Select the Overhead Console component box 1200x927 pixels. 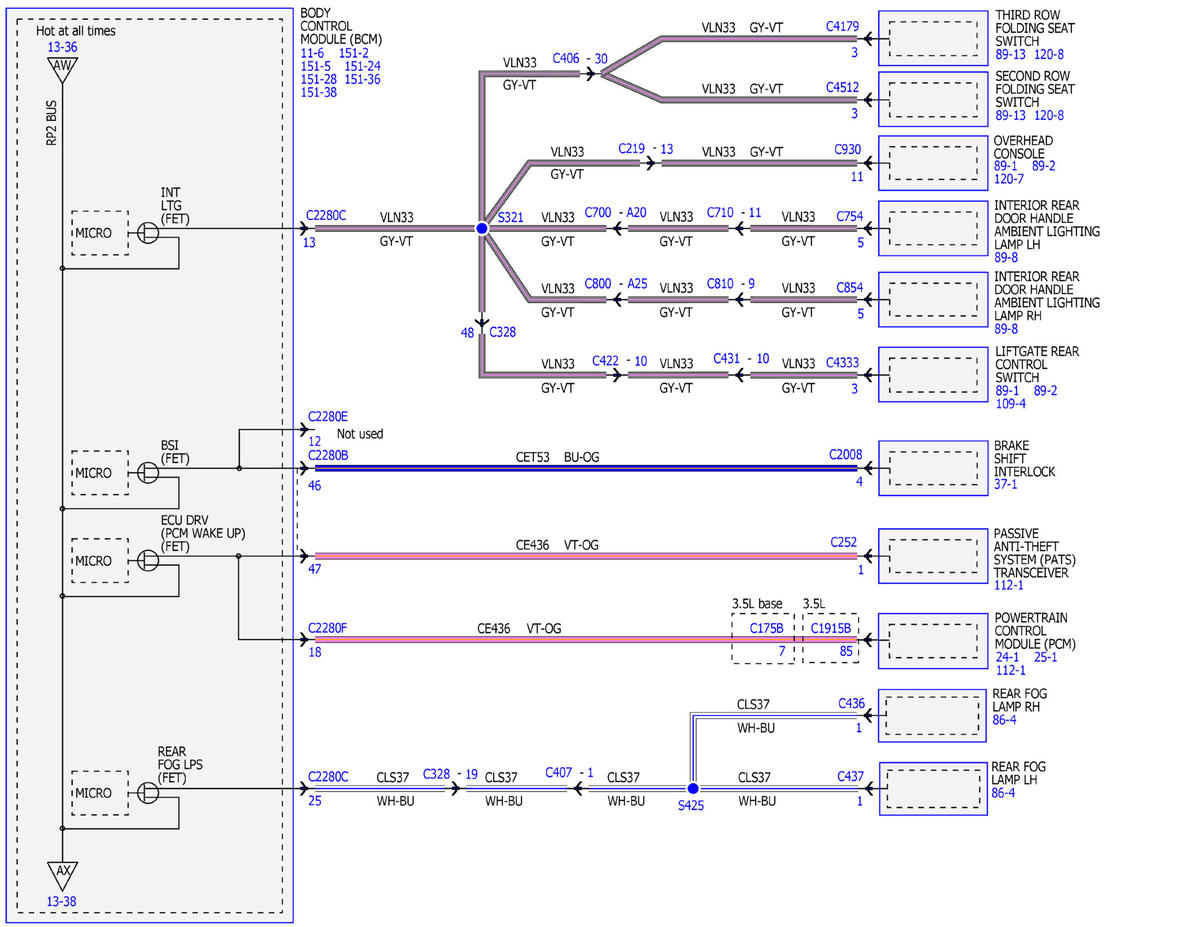[x=933, y=161]
